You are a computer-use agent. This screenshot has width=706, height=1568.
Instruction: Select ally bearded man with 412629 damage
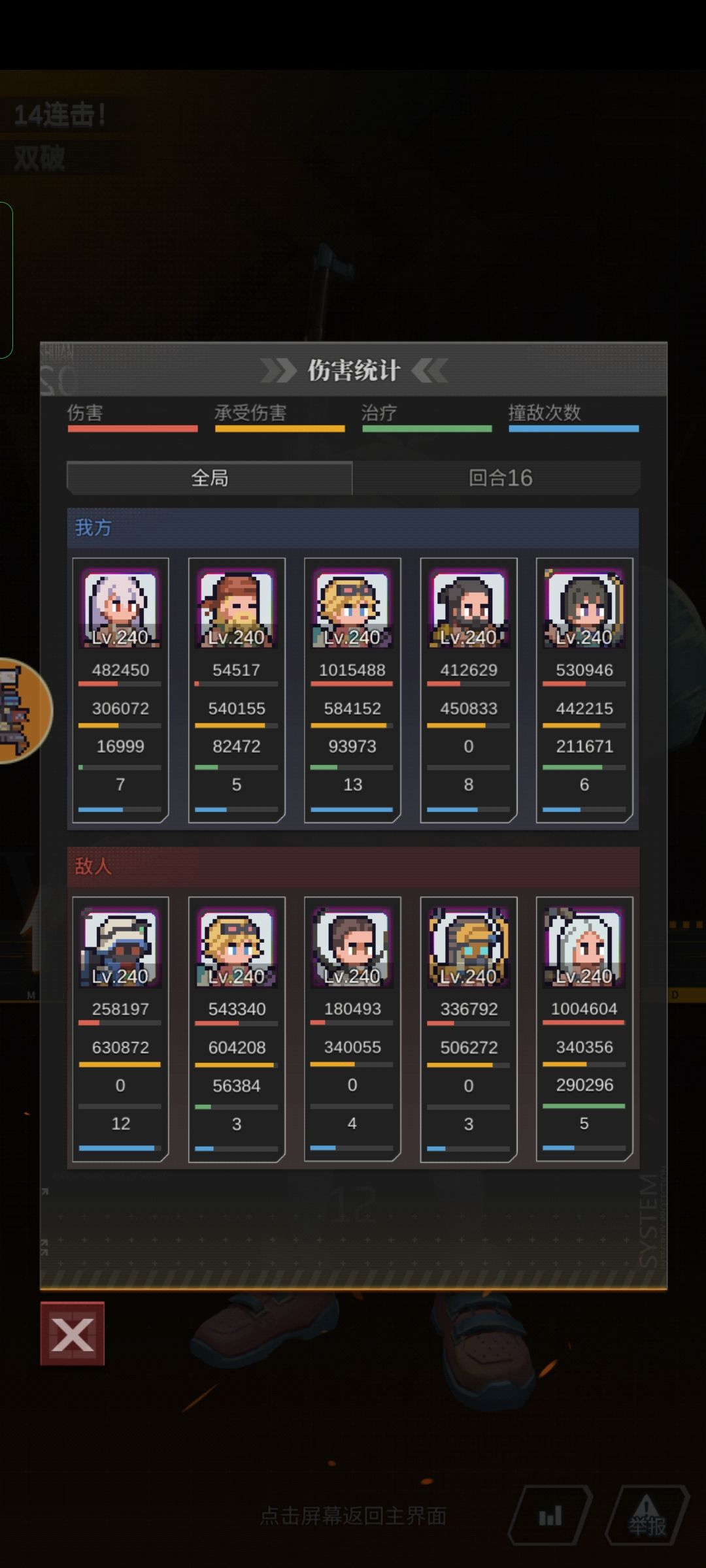click(469, 690)
